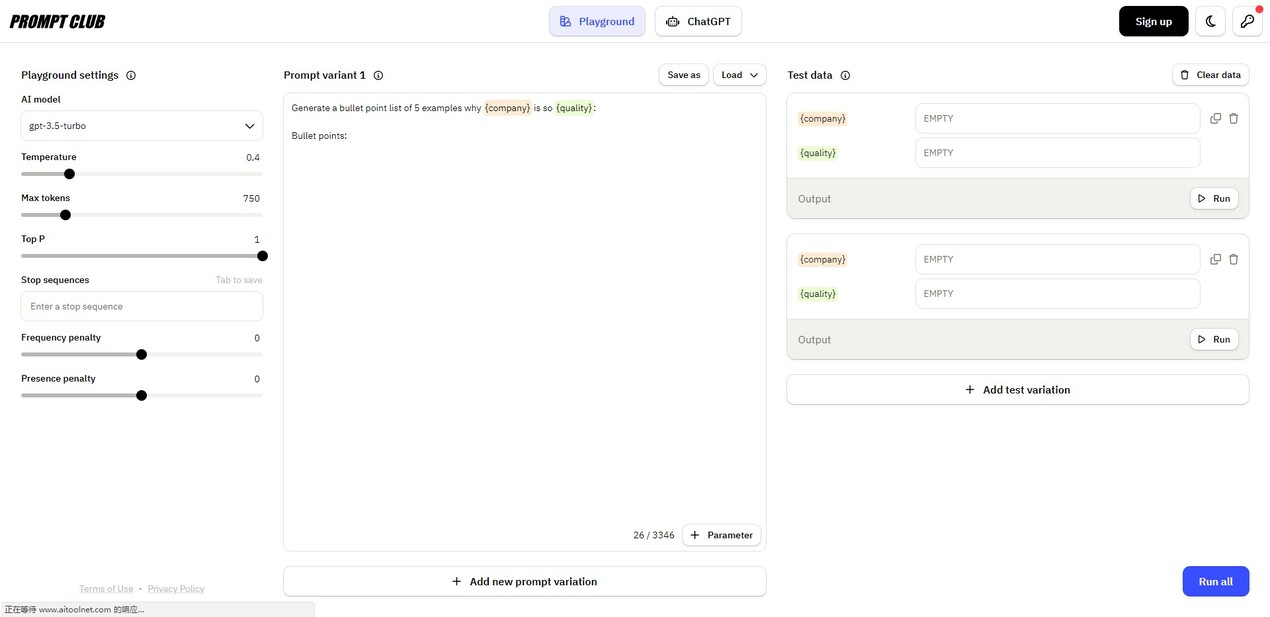Screen dimensions: 1270x617
Task: Delete the second test data variation
Action: tap(1233, 259)
